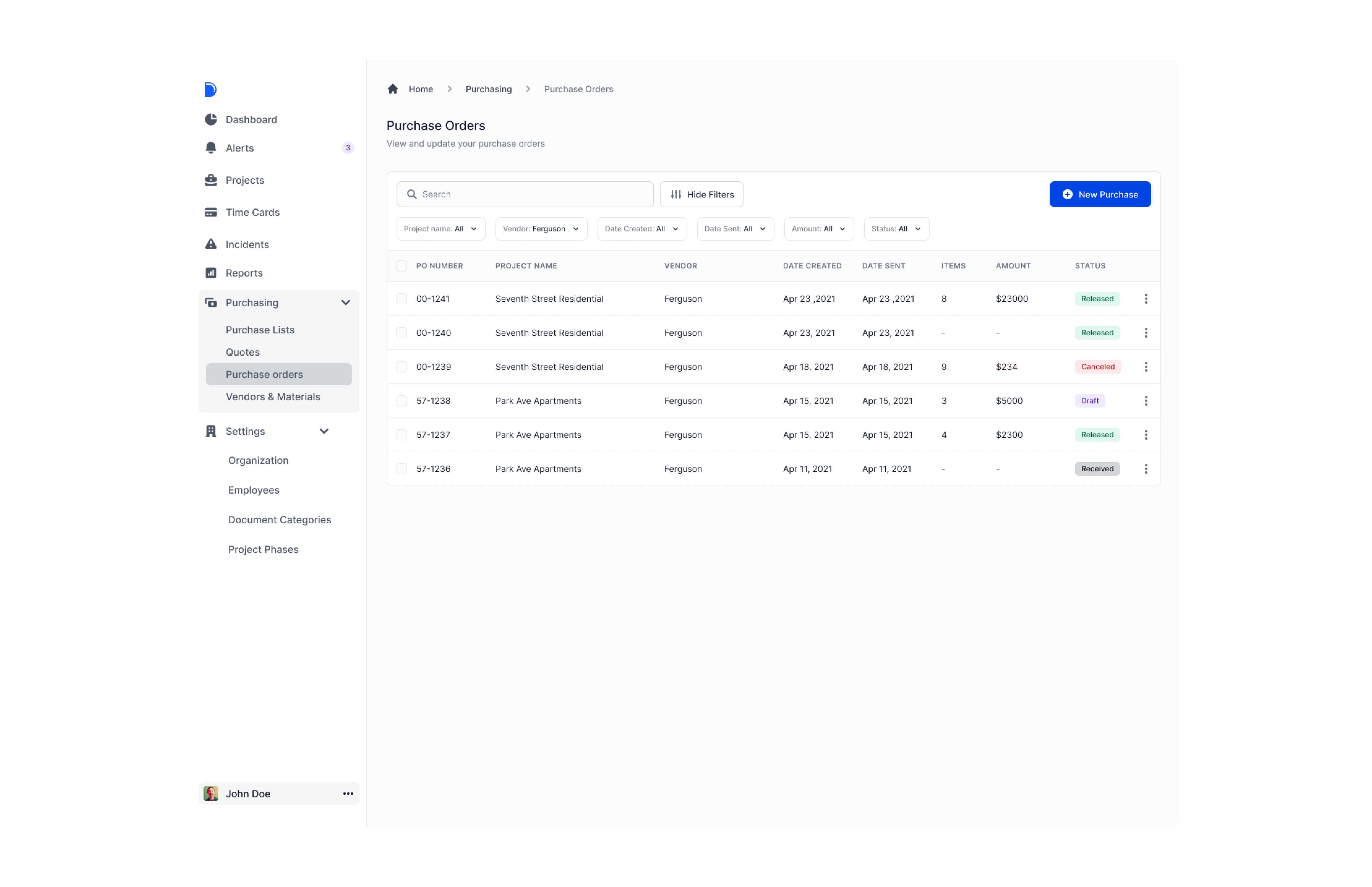Click the Incidents warning triangle icon
This screenshot has width=1372, height=887.
211,244
